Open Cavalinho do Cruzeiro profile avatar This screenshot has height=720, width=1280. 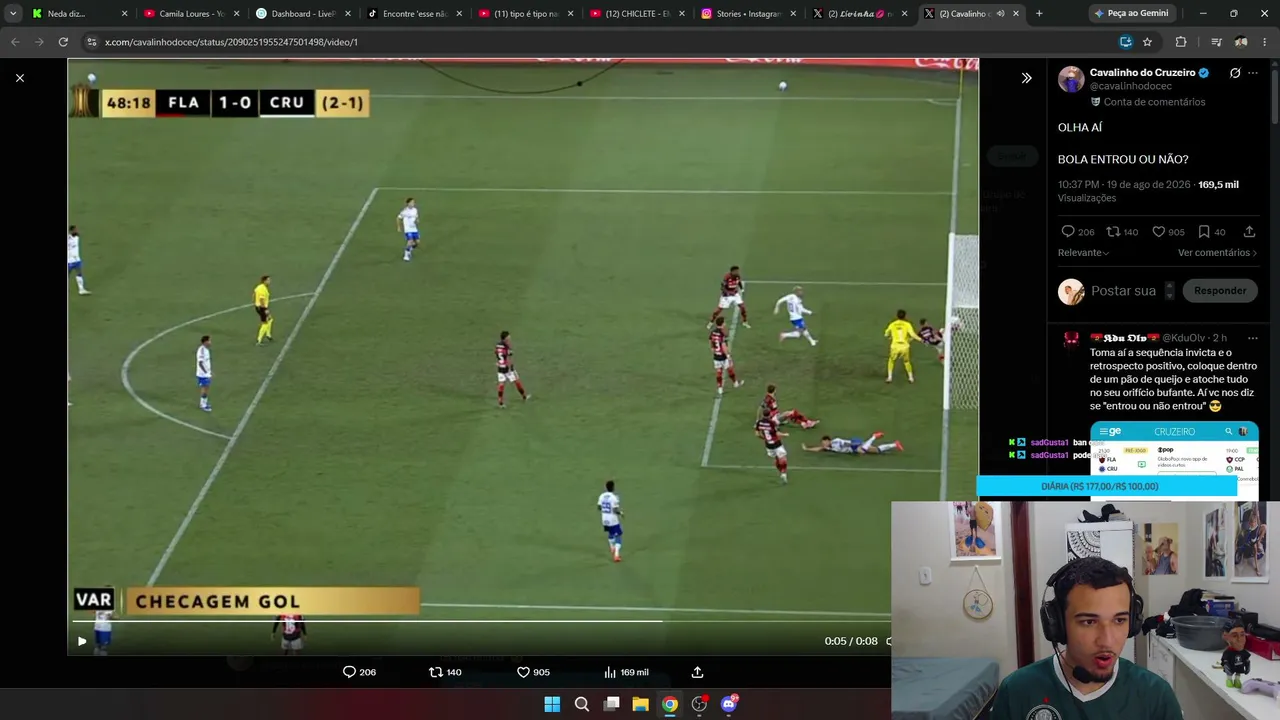pos(1071,79)
